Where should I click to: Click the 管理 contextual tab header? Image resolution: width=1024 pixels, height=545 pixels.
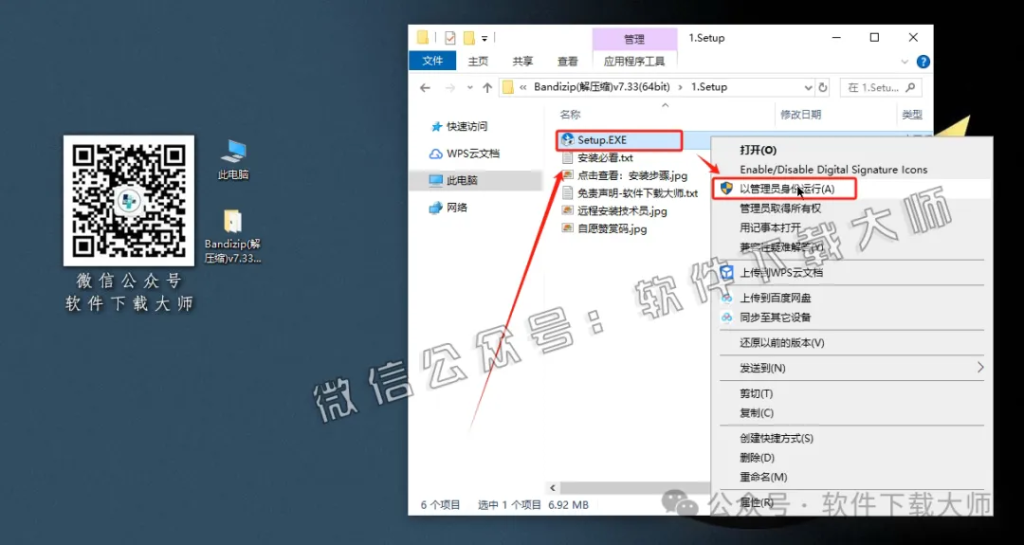634,39
